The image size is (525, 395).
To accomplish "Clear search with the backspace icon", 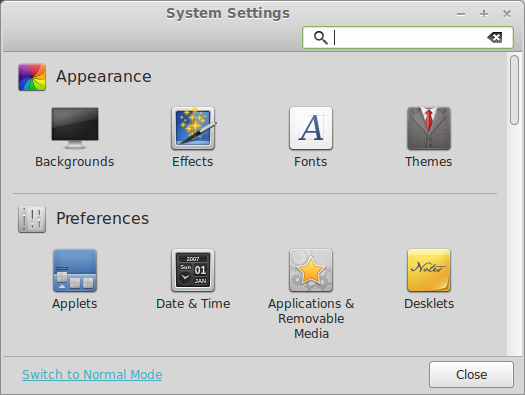I will 495,37.
